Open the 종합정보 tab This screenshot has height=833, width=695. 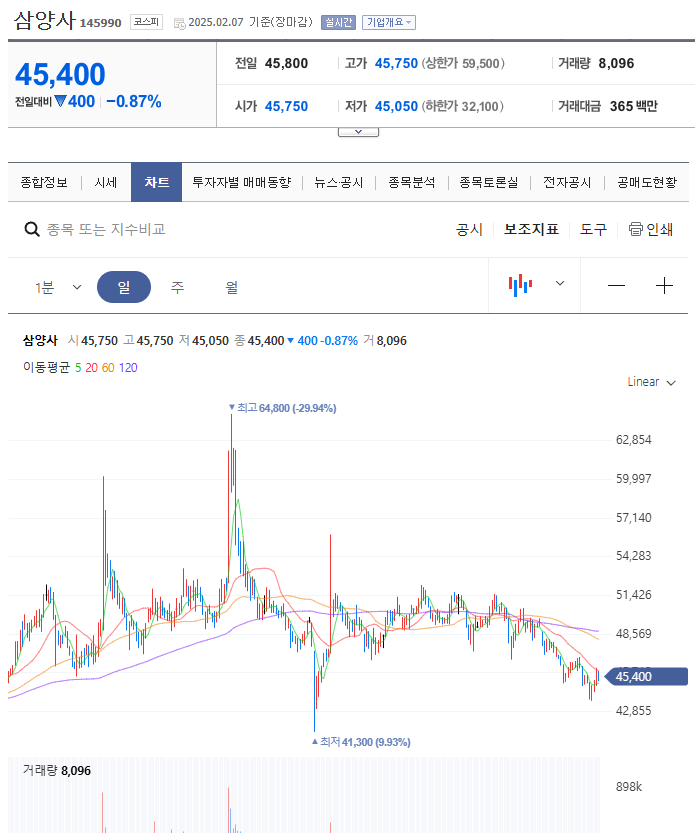click(44, 183)
